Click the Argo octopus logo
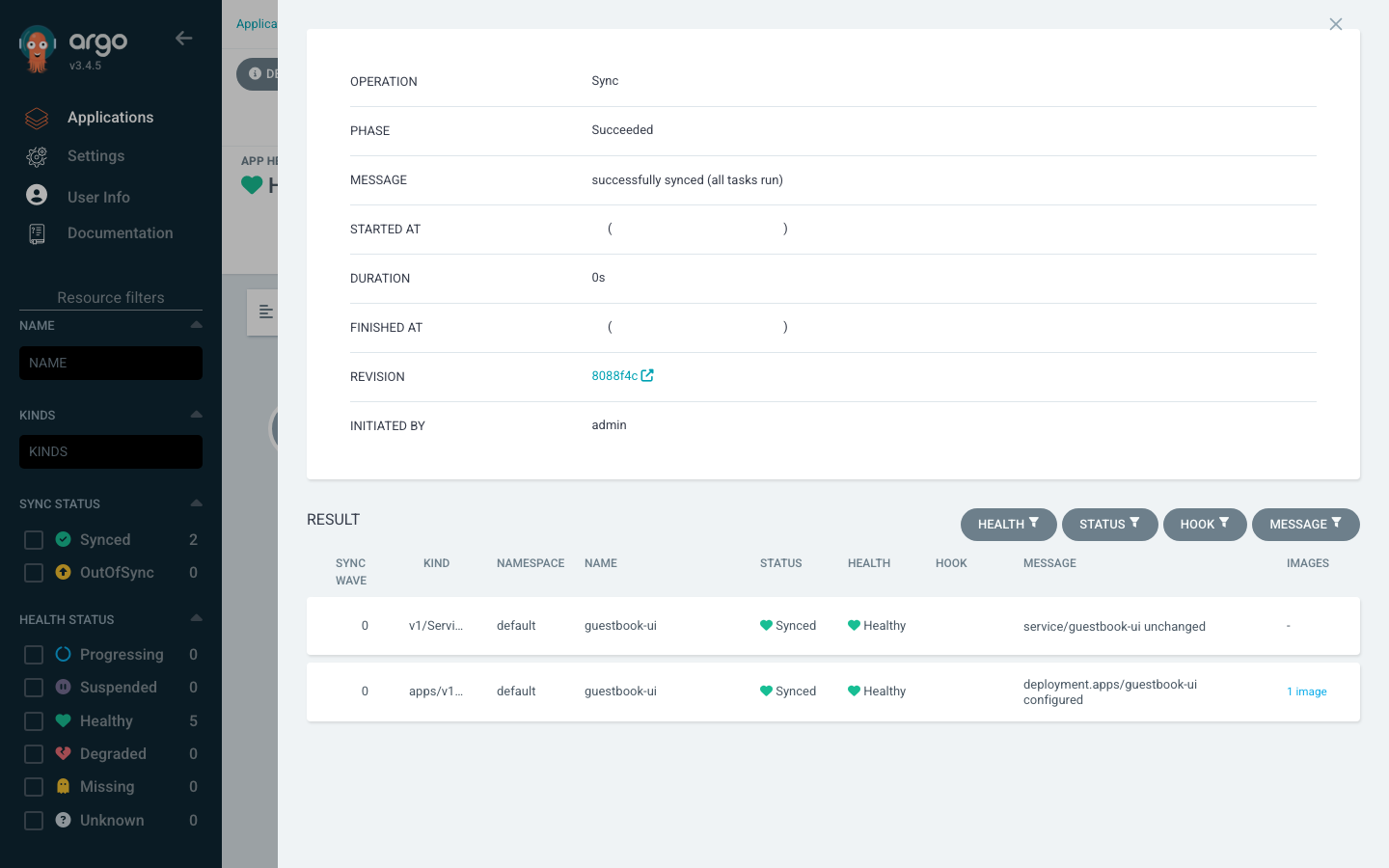The height and width of the screenshot is (868, 1389). click(38, 49)
